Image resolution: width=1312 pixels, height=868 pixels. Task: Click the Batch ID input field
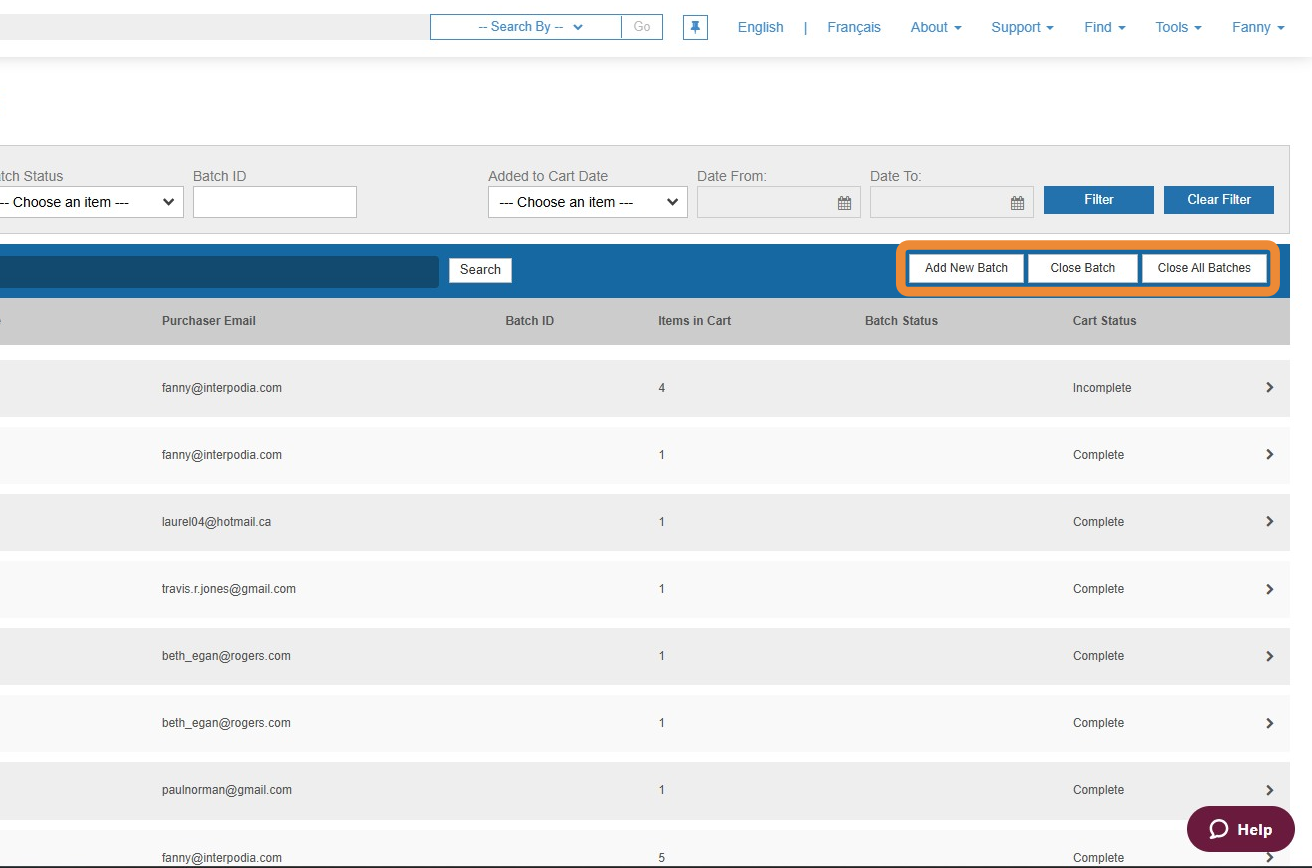tap(274, 202)
